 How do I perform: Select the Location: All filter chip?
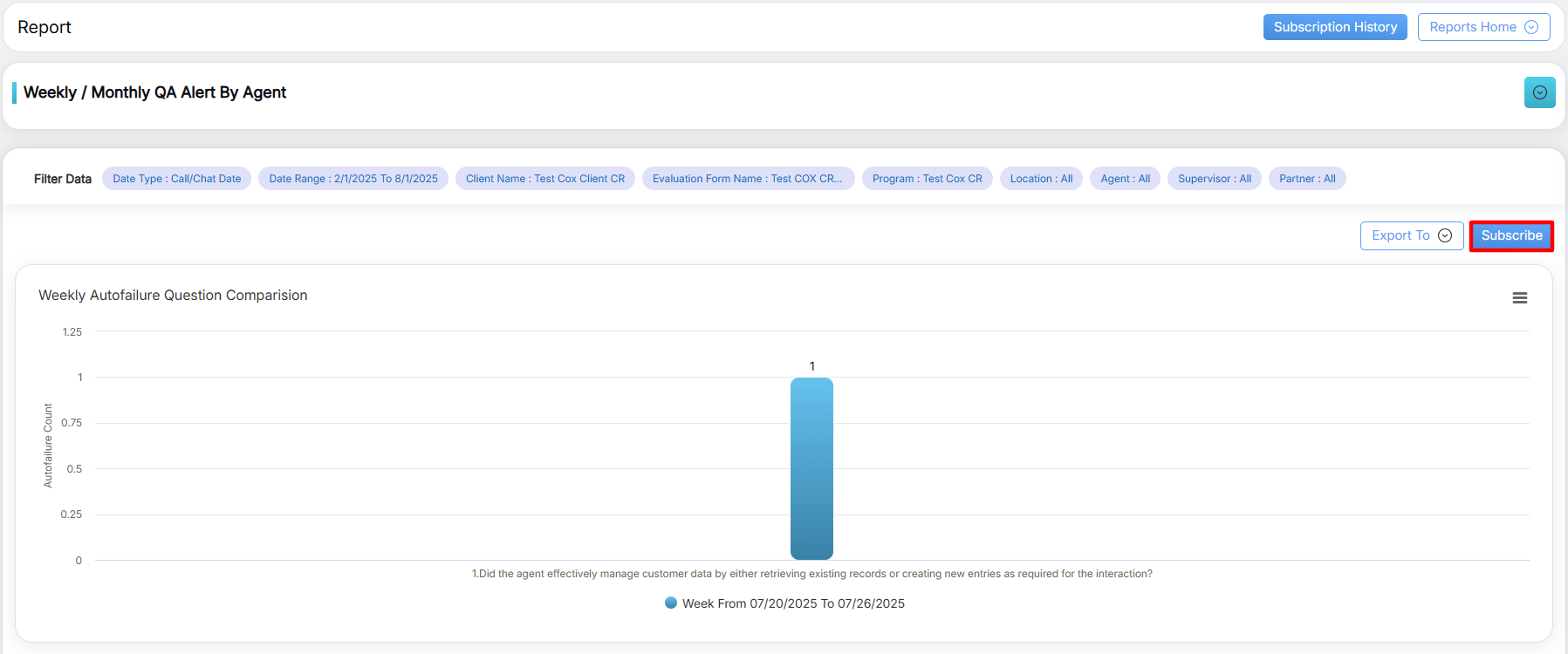(x=1041, y=179)
